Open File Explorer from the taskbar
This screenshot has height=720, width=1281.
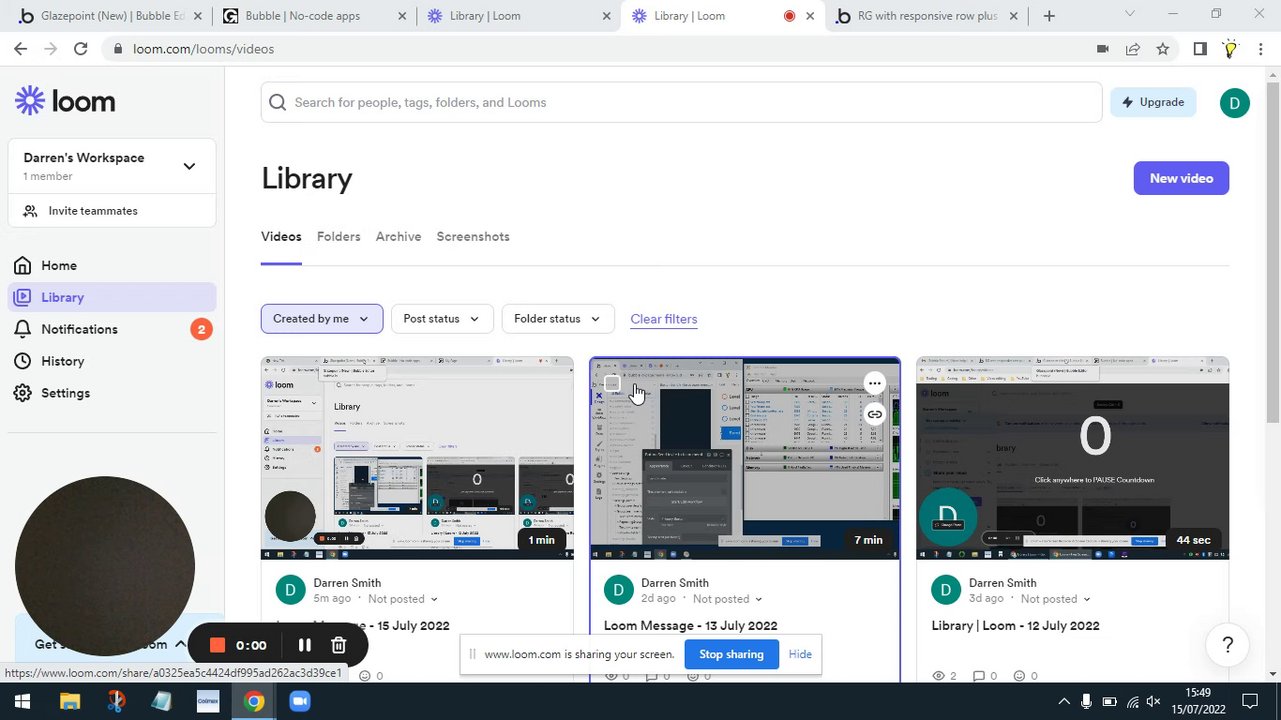pos(69,701)
